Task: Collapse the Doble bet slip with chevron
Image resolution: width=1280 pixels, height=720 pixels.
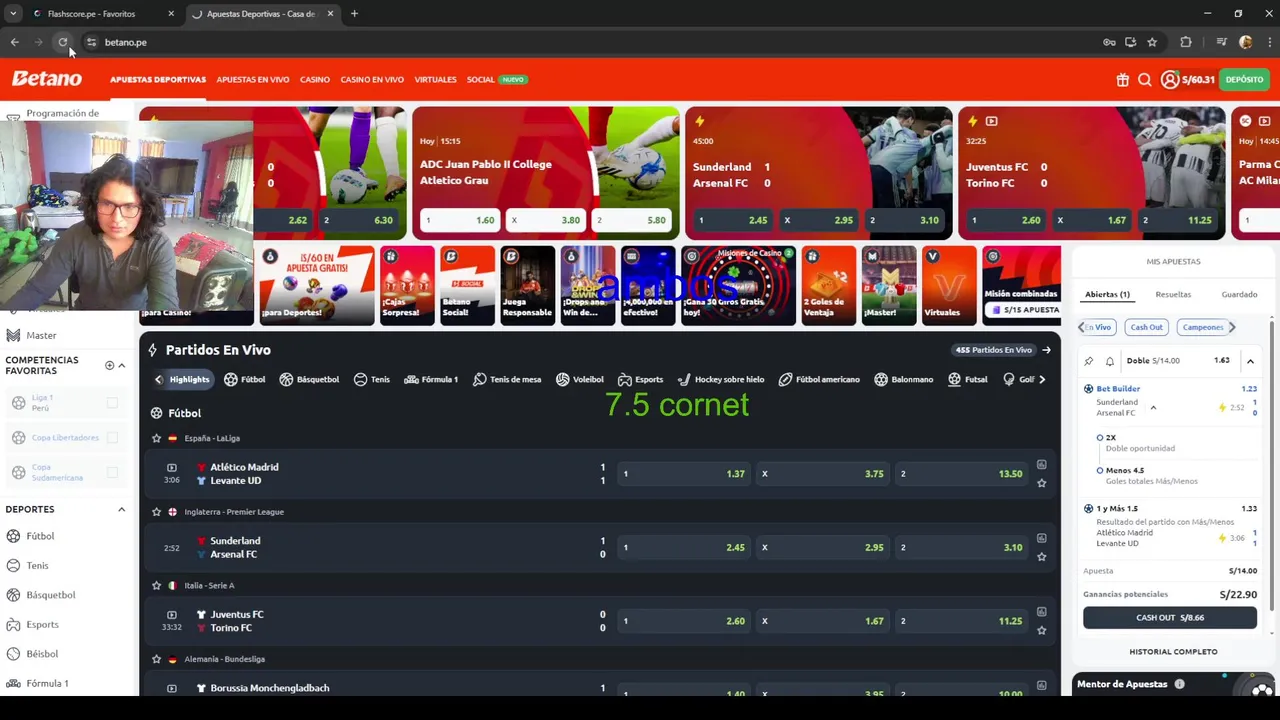Action: pos(1250,361)
